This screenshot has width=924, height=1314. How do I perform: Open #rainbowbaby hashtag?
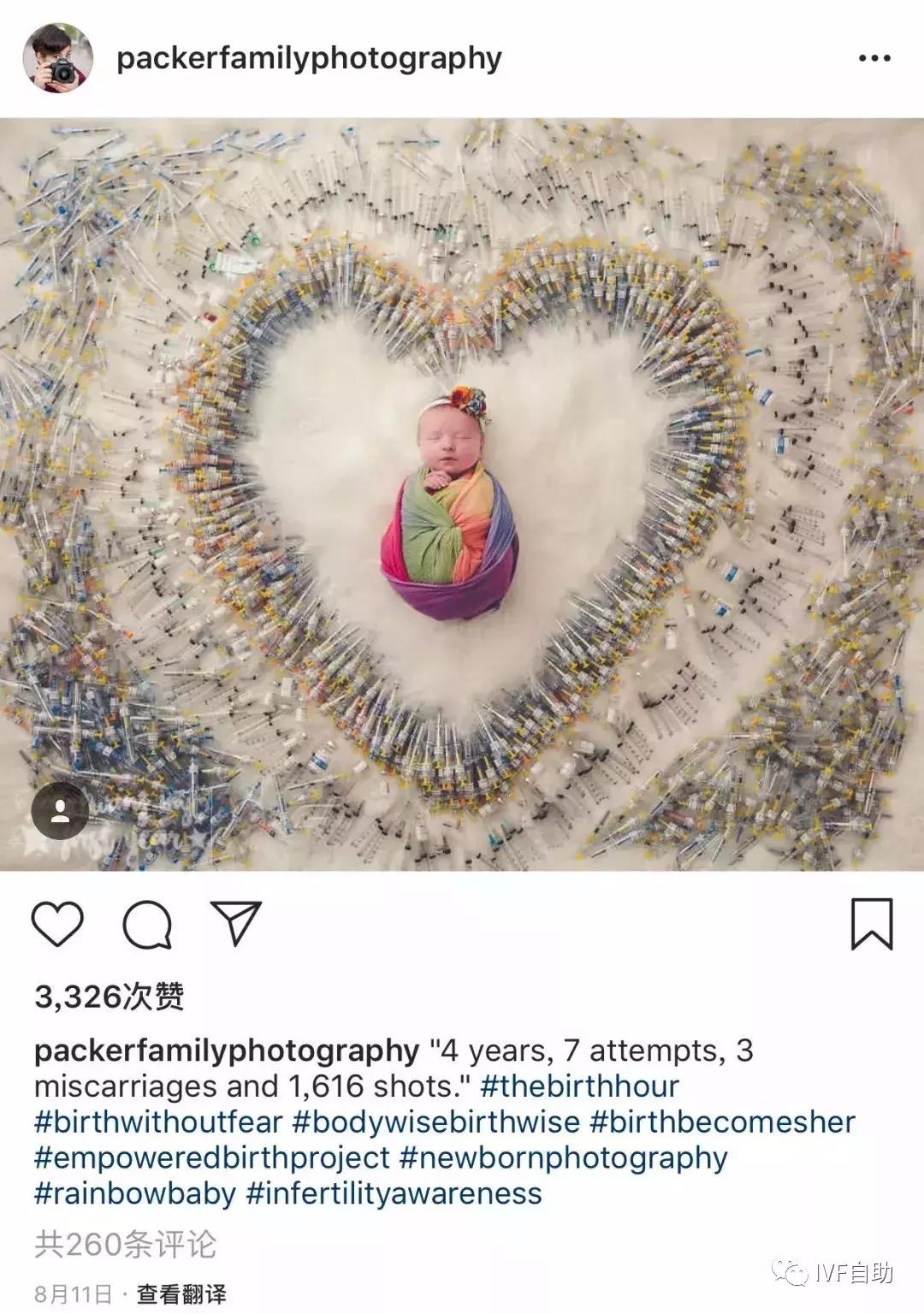[x=135, y=1194]
